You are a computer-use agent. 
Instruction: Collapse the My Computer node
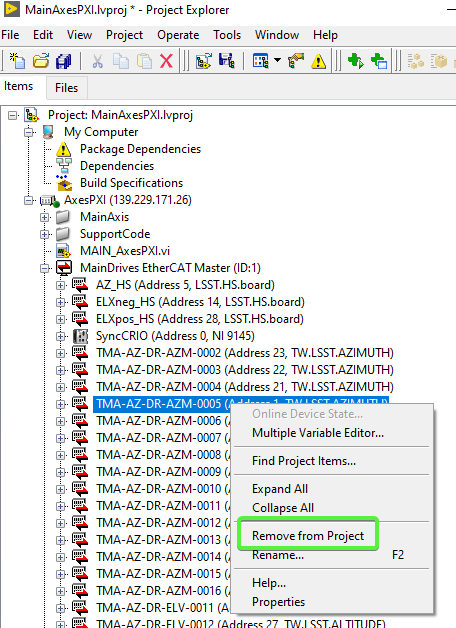click(29, 132)
